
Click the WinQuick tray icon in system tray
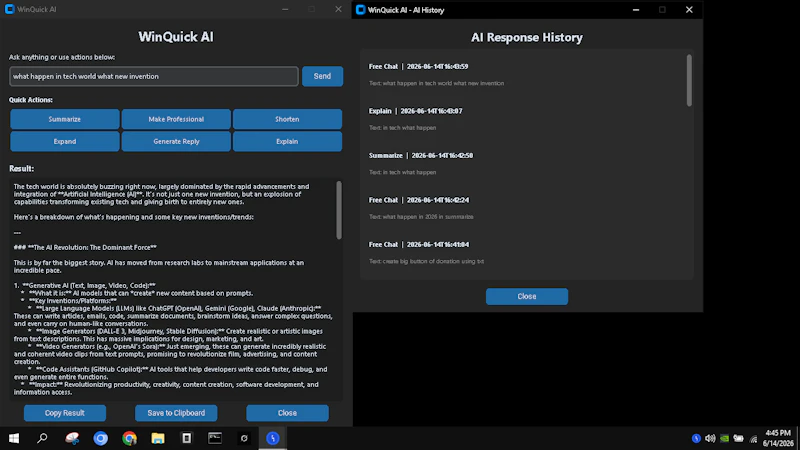[x=696, y=438]
